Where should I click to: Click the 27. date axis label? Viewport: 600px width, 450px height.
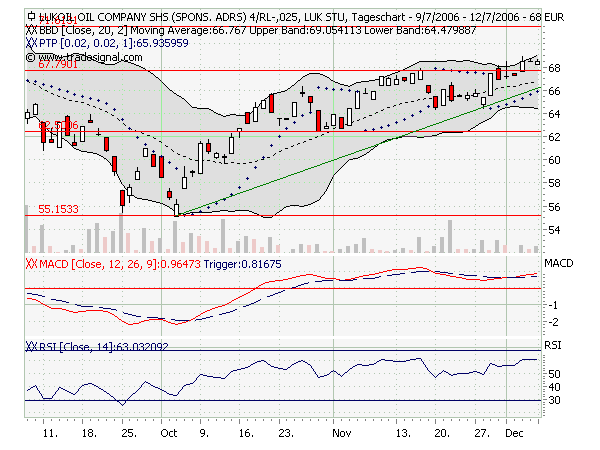point(482,433)
